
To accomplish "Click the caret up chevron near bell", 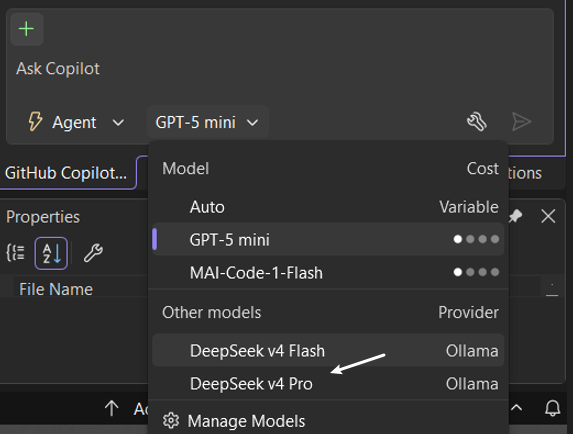I will click(516, 408).
